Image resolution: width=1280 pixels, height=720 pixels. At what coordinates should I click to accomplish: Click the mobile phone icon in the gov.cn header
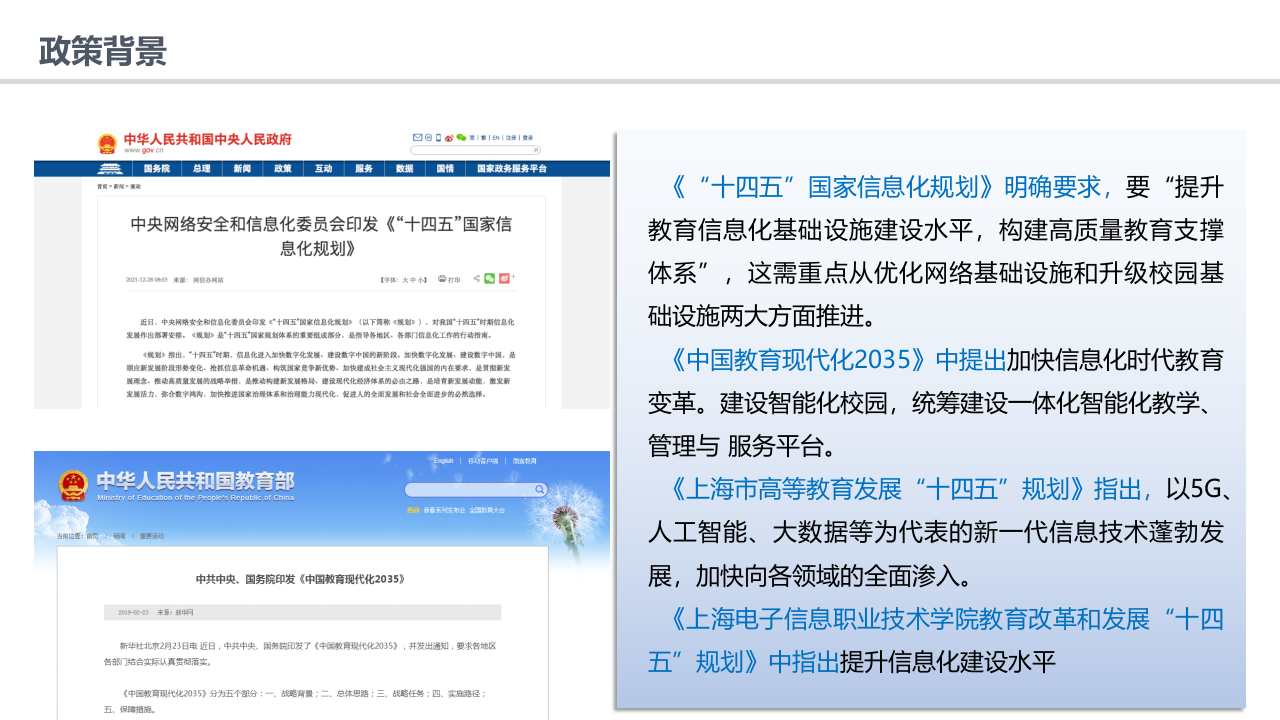click(x=438, y=137)
